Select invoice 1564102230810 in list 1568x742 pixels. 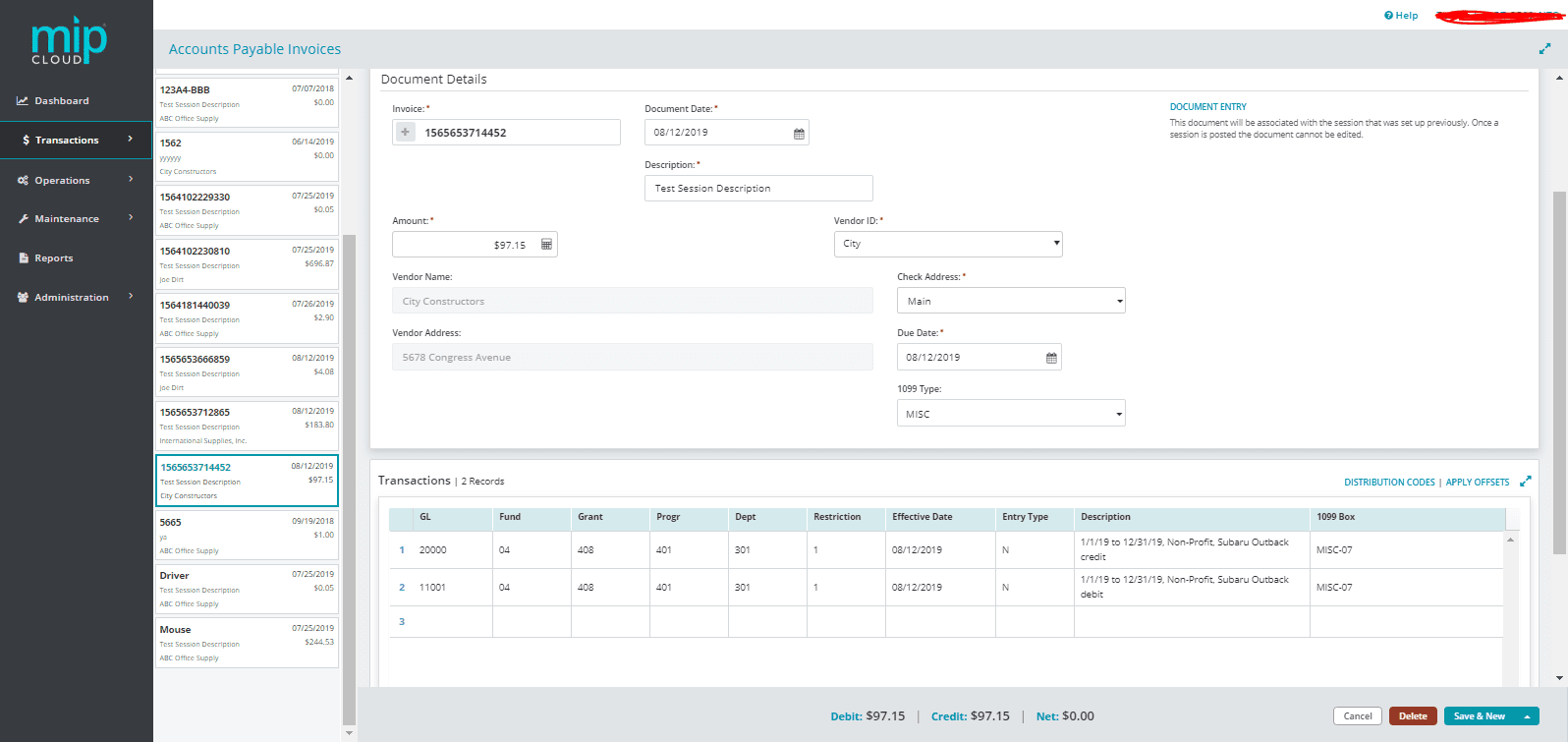(x=247, y=264)
